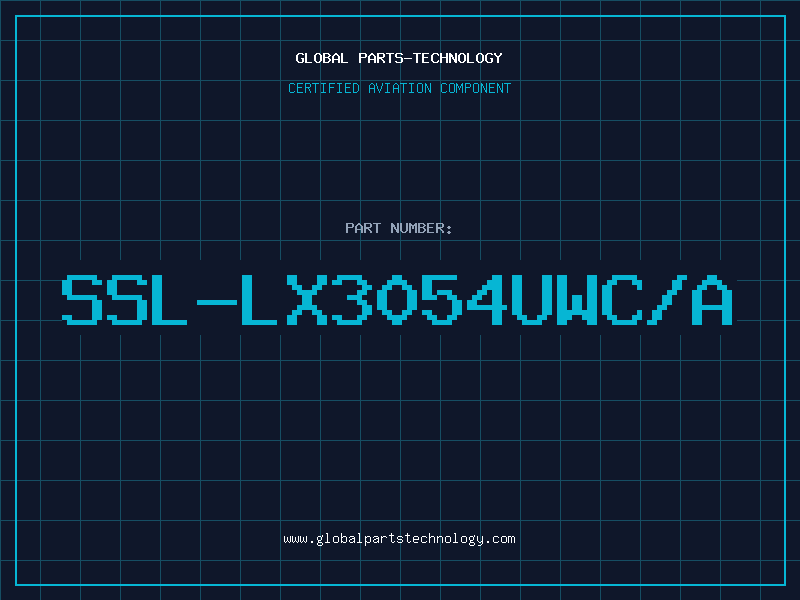800x600 pixels.
Task: Click the CERTIFIED AVIATION COMPONENT subtitle
Action: 399,88
